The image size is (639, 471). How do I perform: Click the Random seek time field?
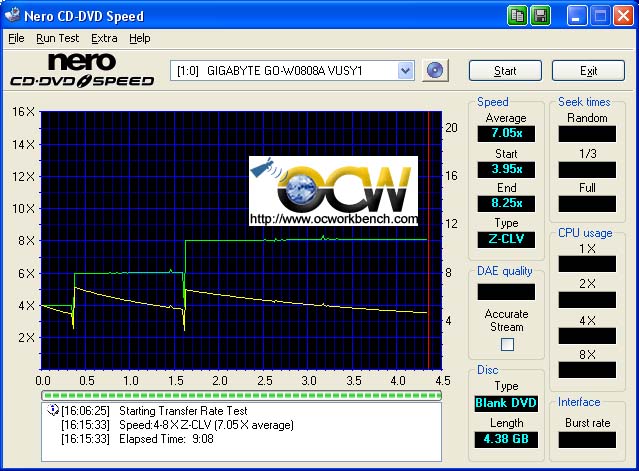click(x=587, y=134)
